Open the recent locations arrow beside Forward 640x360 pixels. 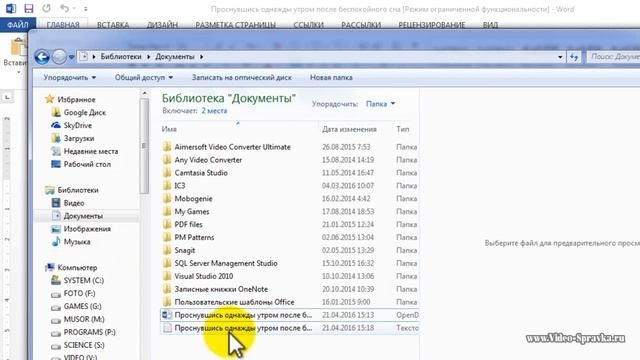[71, 57]
